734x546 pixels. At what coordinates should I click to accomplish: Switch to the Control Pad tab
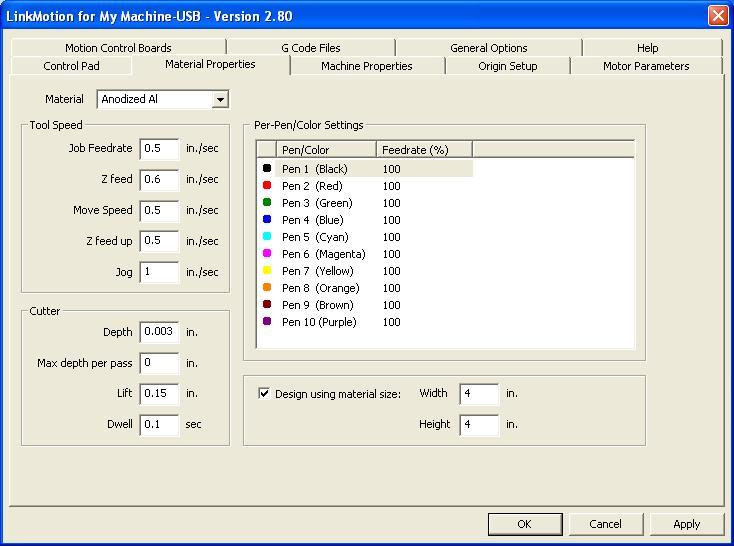(71, 66)
